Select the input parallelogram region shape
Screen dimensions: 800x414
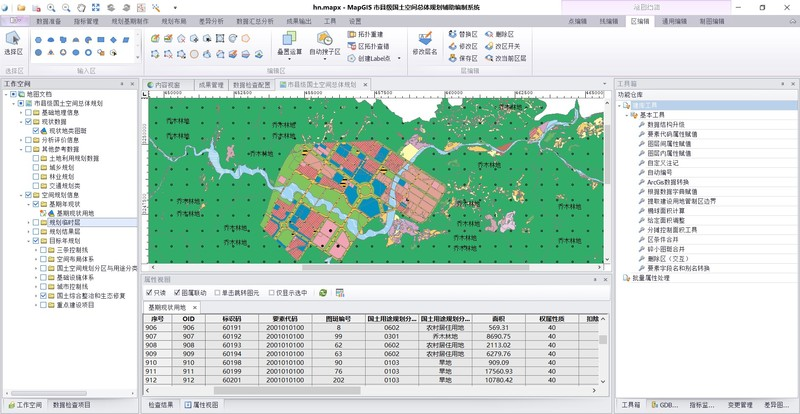[126, 40]
